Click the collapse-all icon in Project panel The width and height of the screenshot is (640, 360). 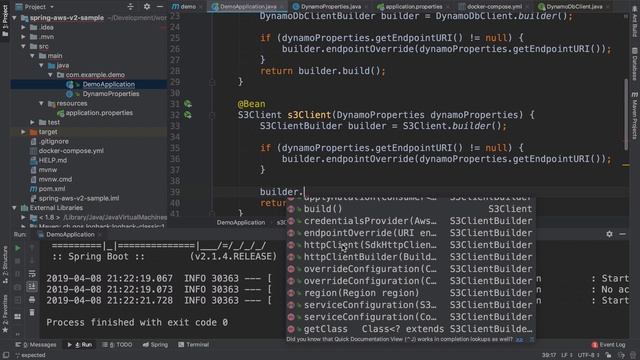coord(131,7)
